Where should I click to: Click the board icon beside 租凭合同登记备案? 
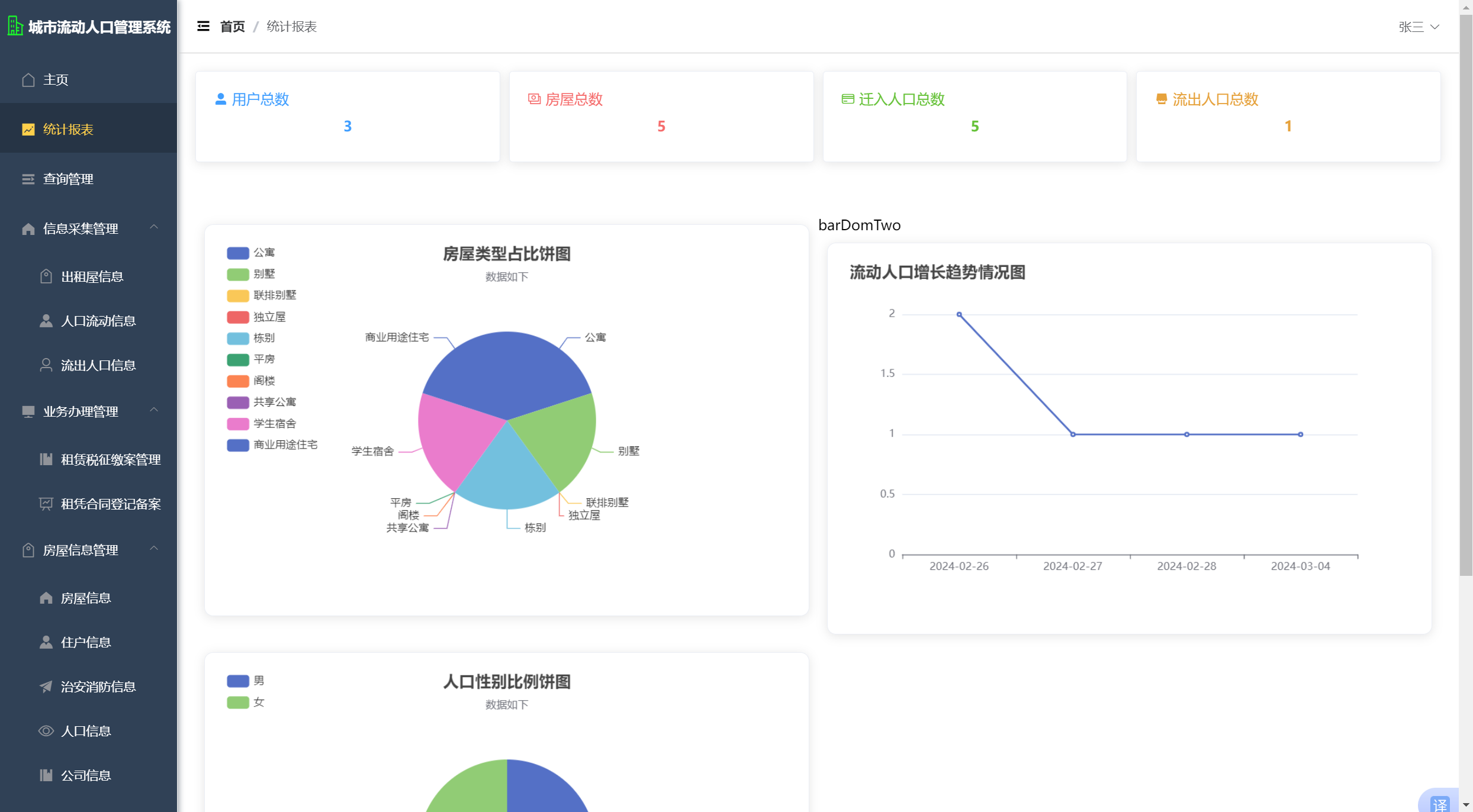point(46,504)
